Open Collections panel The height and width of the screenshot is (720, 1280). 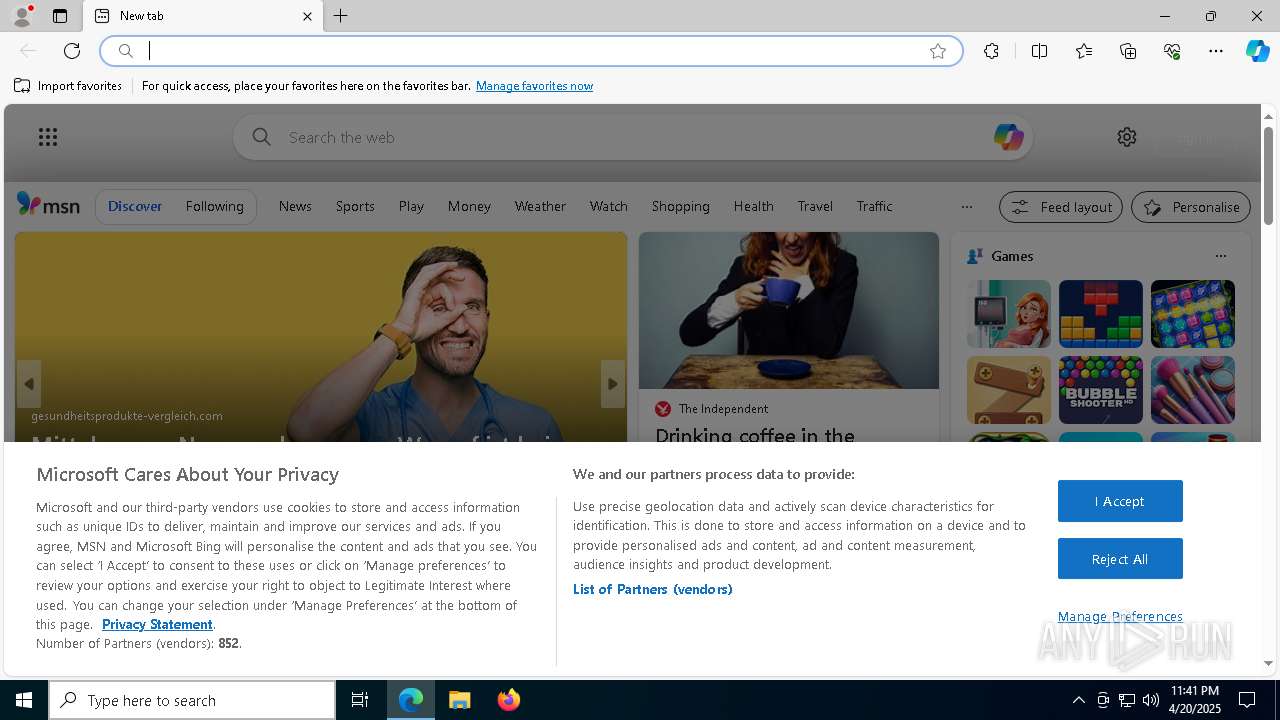1128,51
